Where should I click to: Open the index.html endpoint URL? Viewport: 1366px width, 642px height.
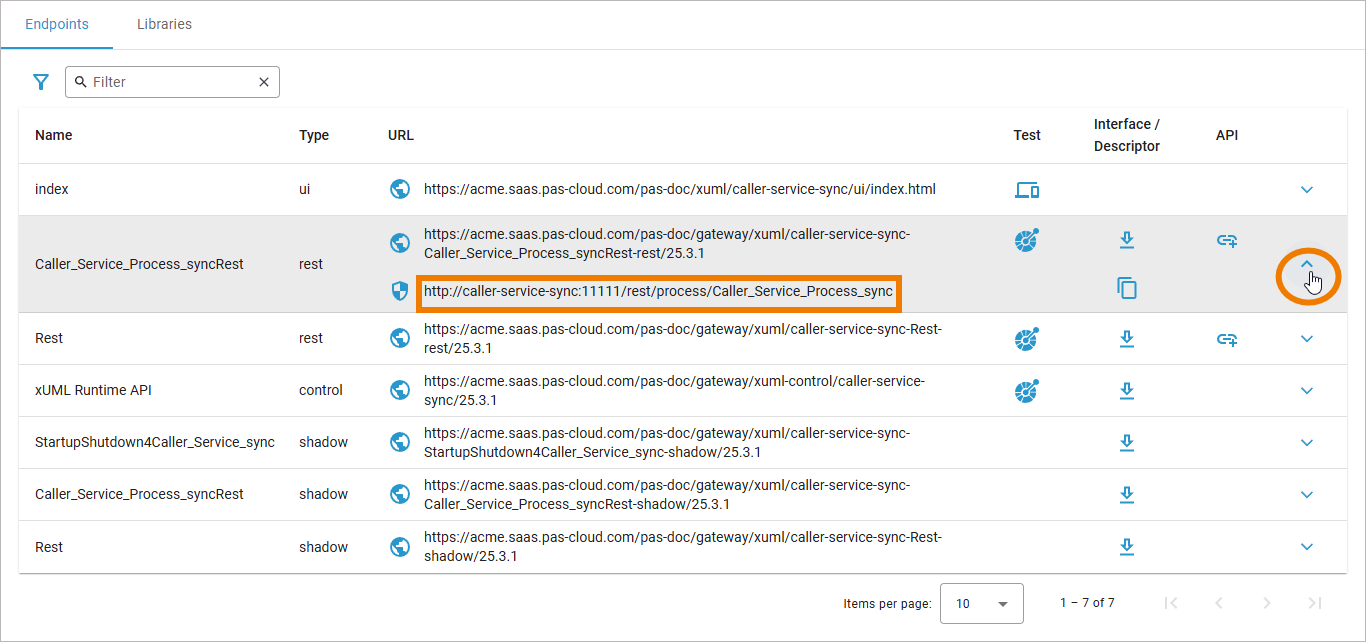coord(679,189)
